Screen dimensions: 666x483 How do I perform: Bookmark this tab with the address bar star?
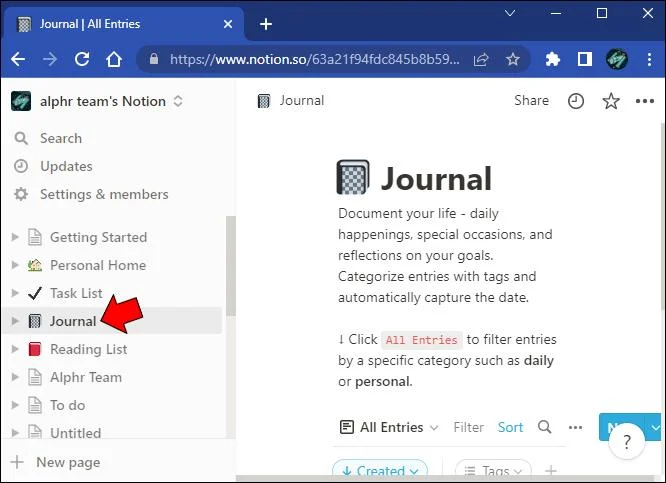[513, 59]
